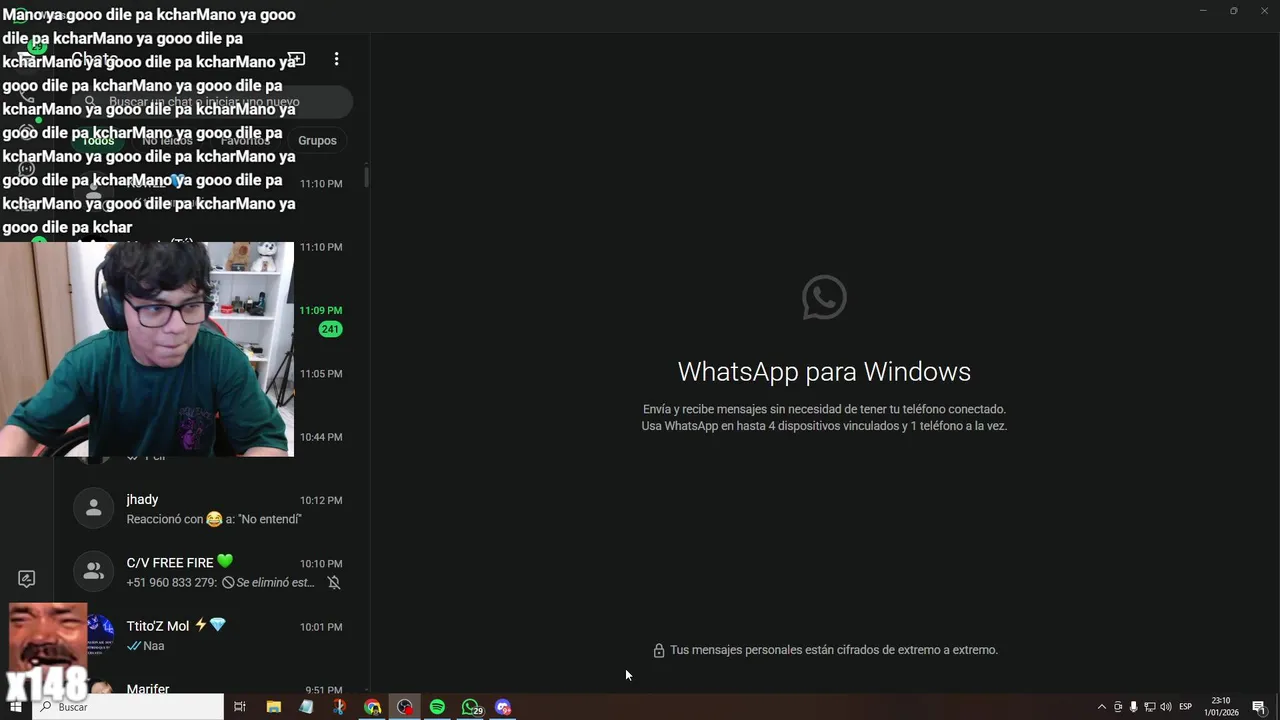1280x720 pixels.
Task: Open Spotify from the taskbar
Action: [x=437, y=707]
